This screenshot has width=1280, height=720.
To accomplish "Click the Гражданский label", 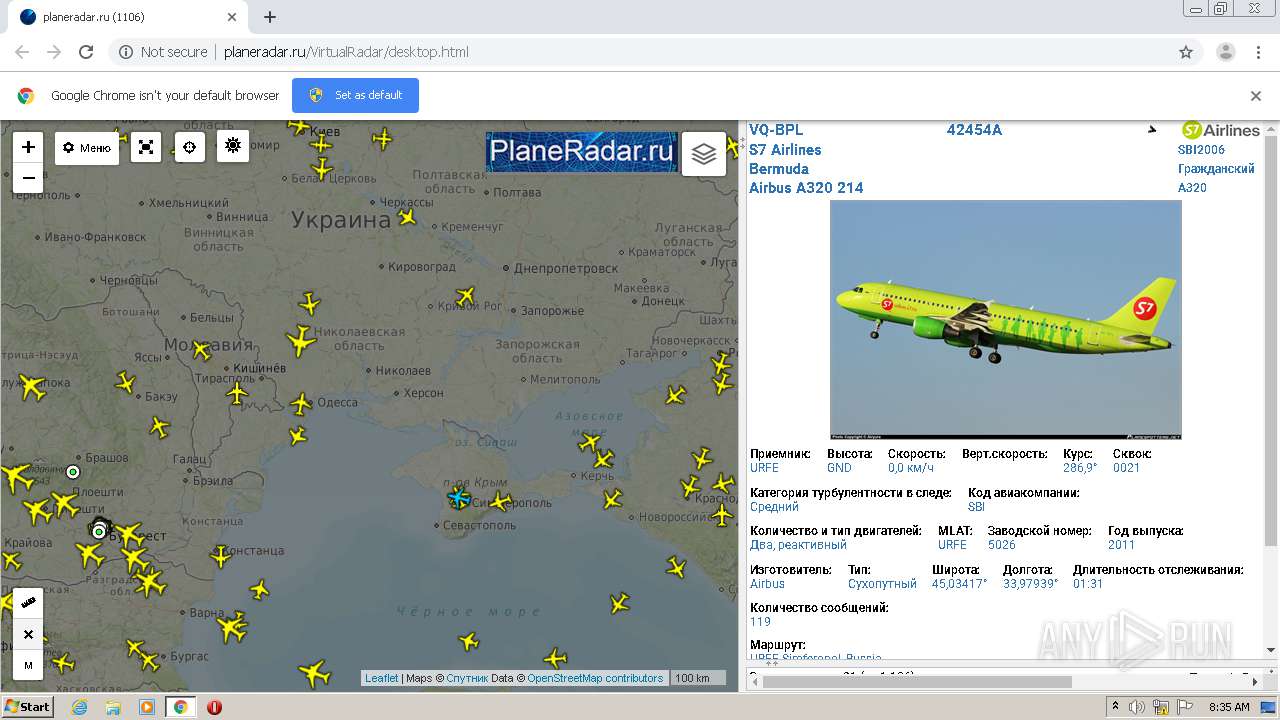I will point(1216,169).
